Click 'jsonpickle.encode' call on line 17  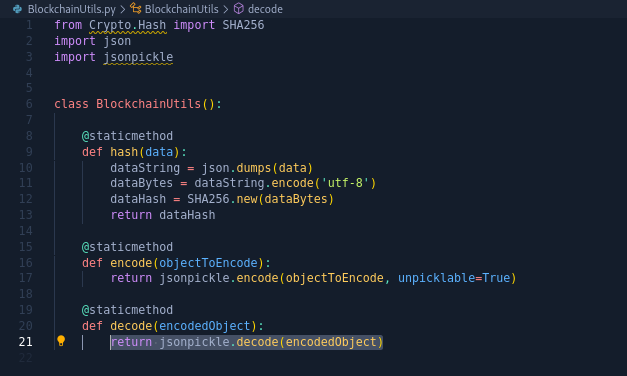coord(219,278)
